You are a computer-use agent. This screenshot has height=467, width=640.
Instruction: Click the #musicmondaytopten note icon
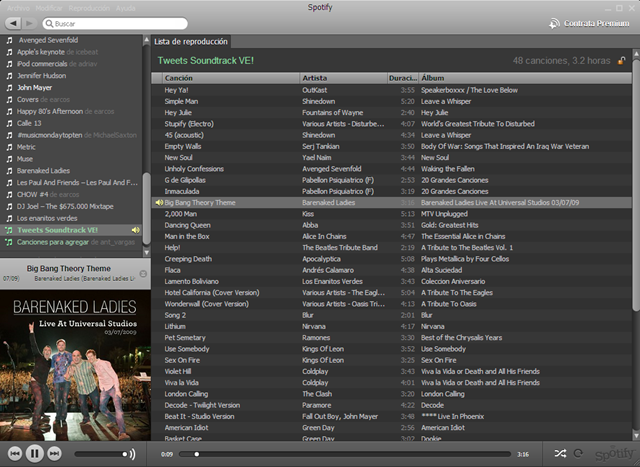(9, 135)
